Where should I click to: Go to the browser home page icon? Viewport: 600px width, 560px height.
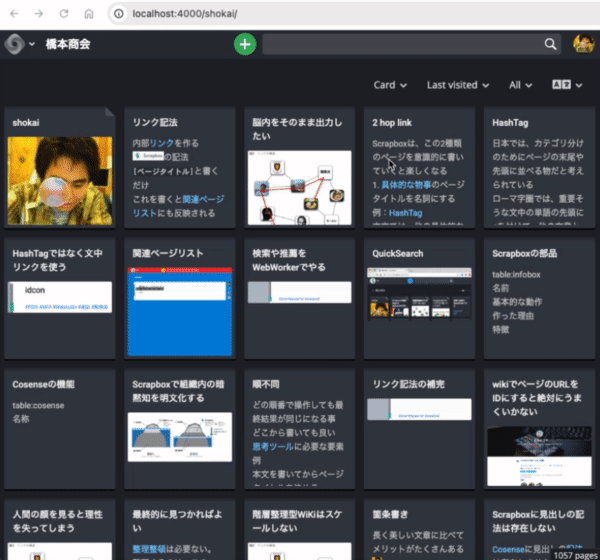tap(89, 14)
